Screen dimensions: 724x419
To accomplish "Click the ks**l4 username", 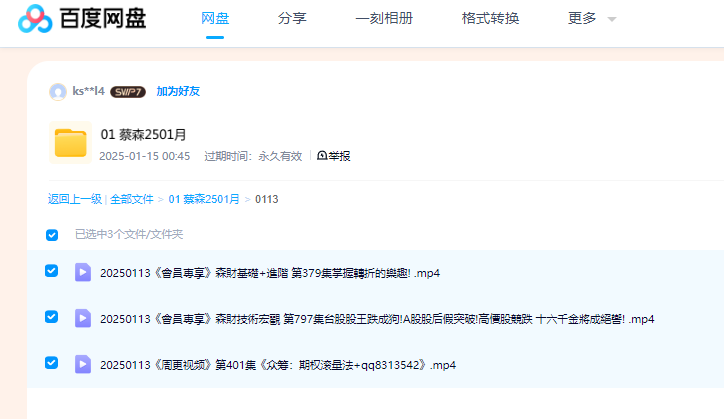I will (89, 91).
